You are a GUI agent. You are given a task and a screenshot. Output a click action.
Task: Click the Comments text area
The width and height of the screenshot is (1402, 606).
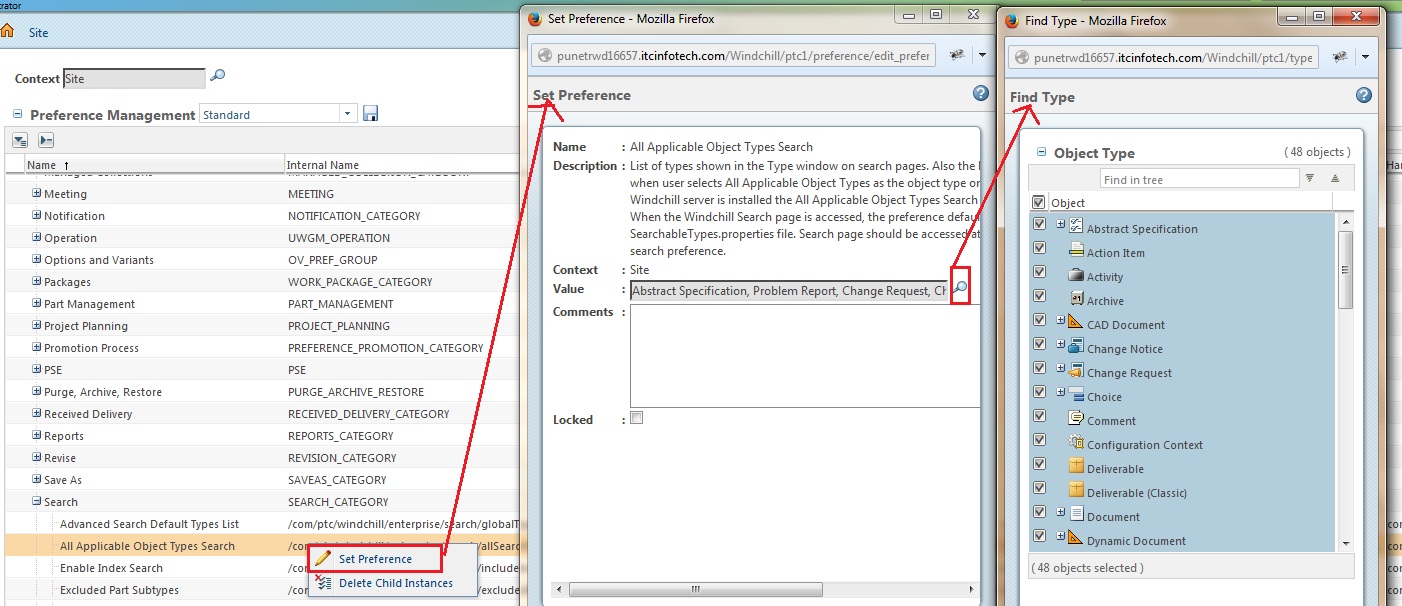[804, 356]
